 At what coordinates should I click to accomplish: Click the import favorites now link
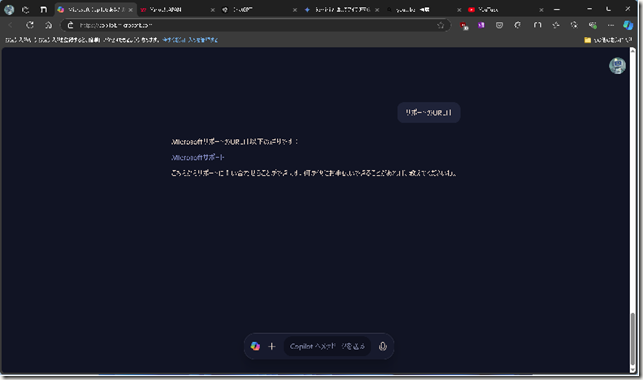[x=190, y=40]
